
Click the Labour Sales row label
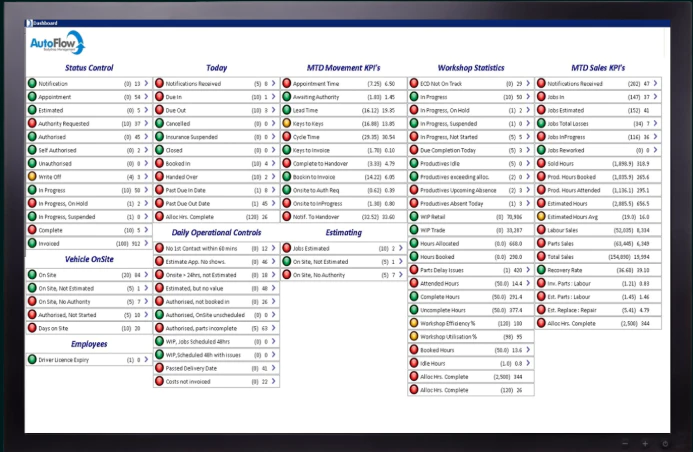pyautogui.click(x=562, y=230)
